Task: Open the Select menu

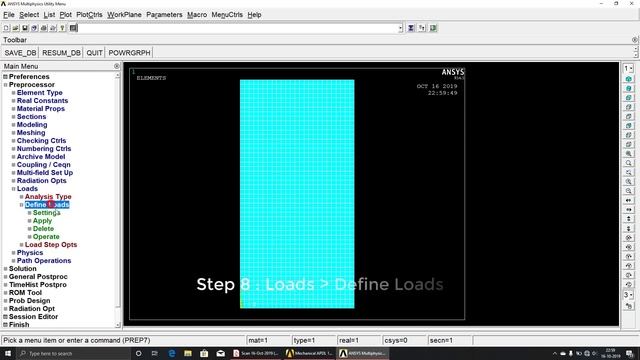Action: (29, 15)
